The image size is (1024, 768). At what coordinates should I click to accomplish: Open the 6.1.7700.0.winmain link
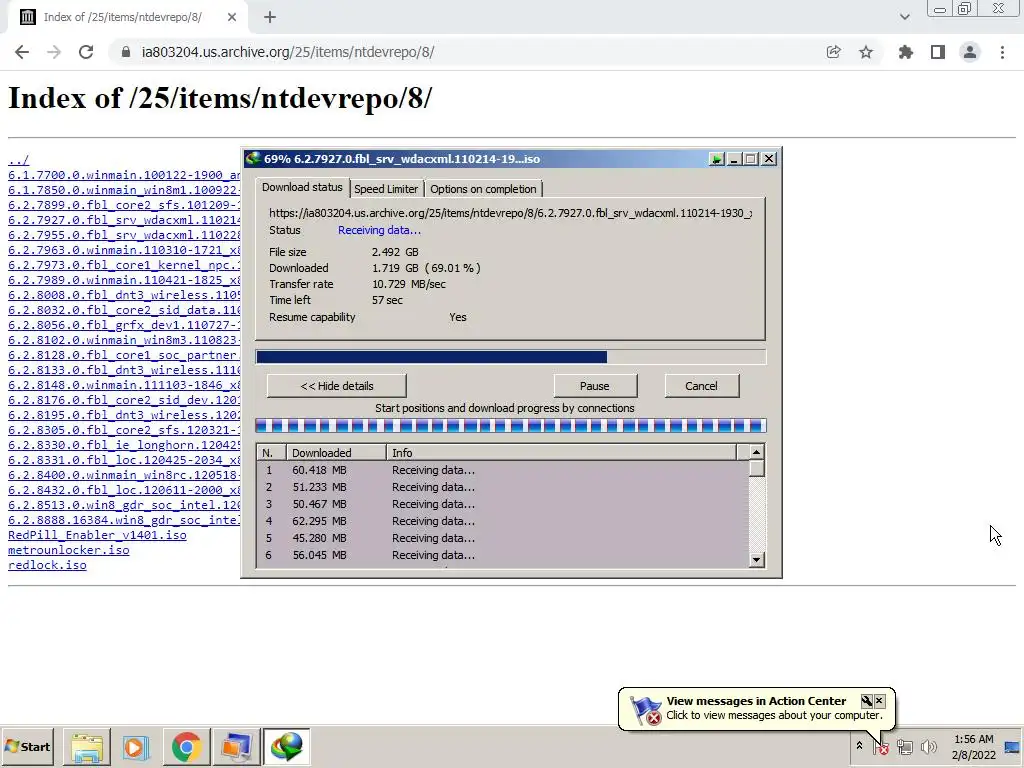[x=124, y=175]
